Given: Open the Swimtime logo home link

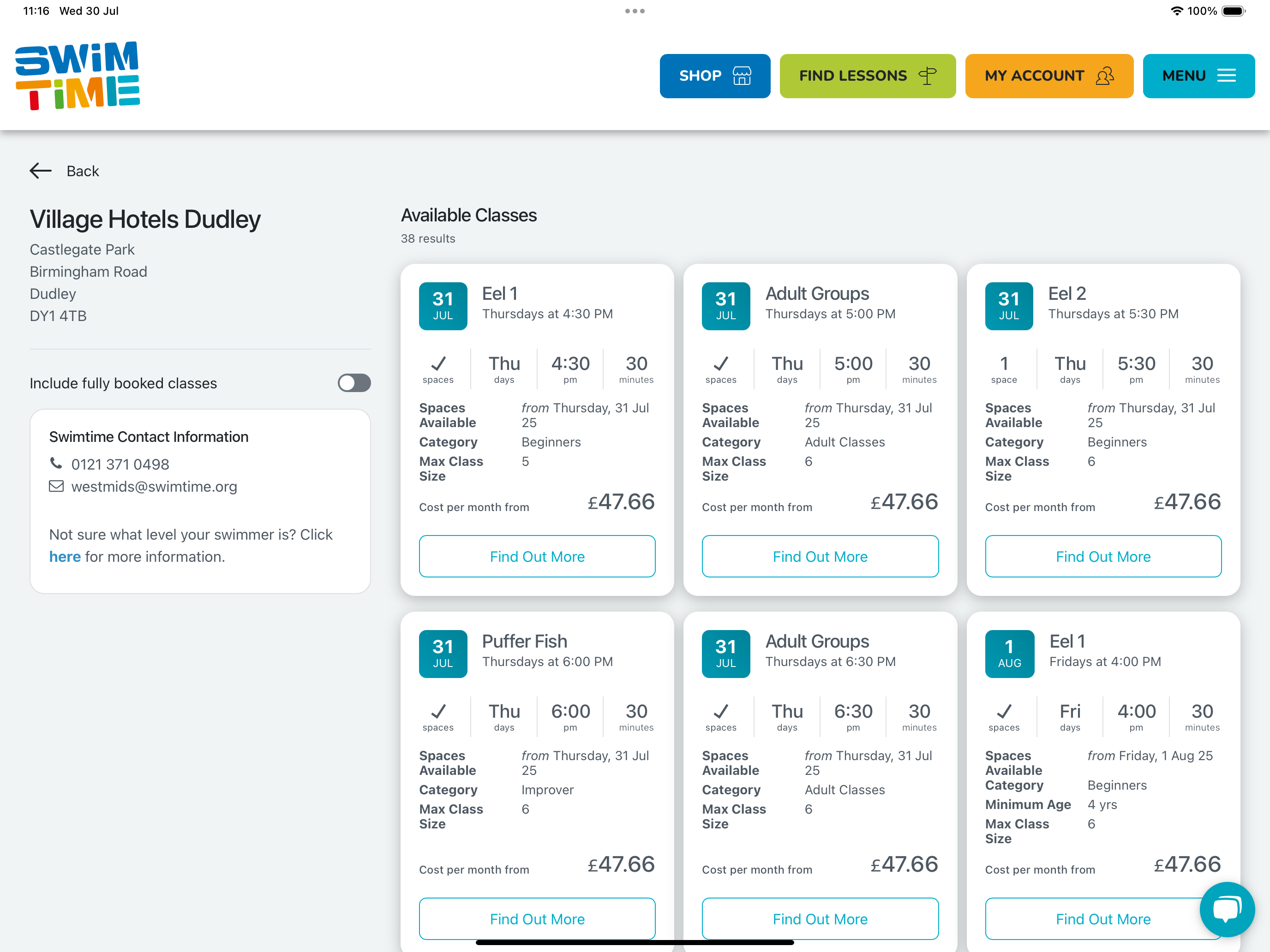Looking at the screenshot, I should [78, 76].
